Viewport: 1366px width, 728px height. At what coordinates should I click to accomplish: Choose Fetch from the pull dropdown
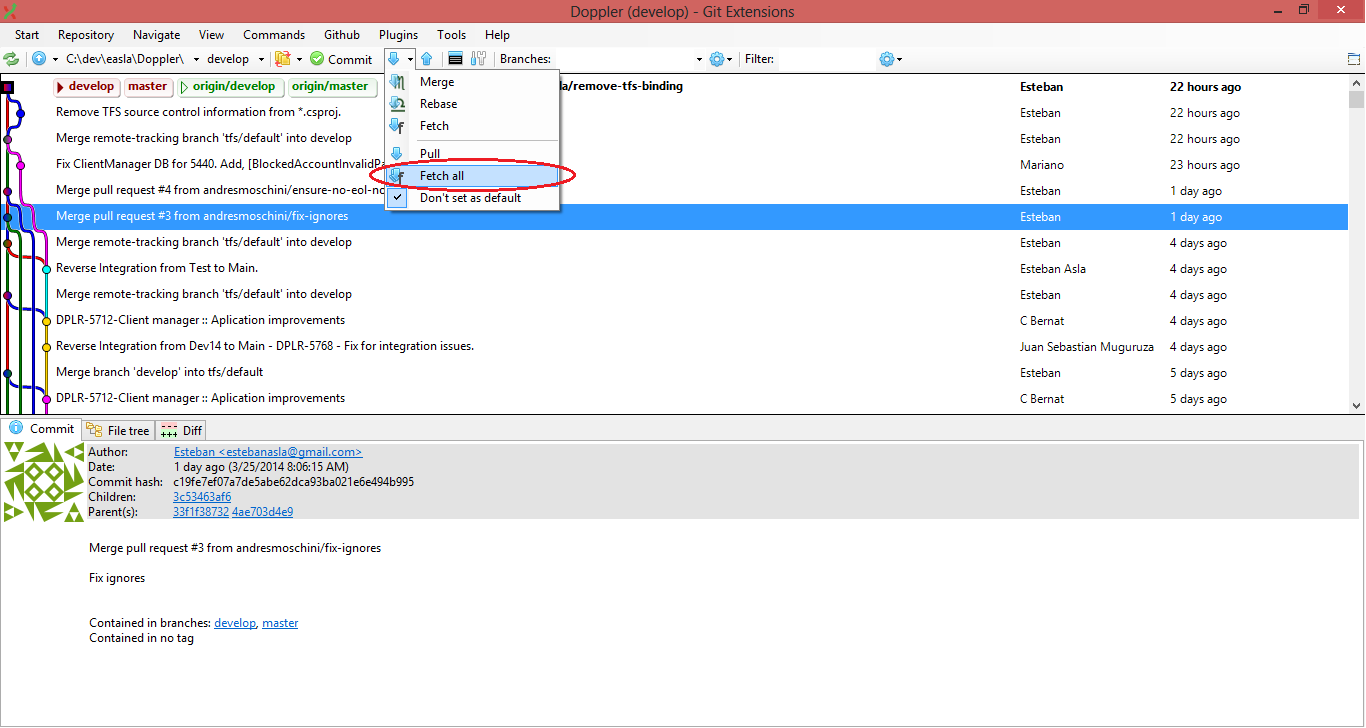pos(472,126)
